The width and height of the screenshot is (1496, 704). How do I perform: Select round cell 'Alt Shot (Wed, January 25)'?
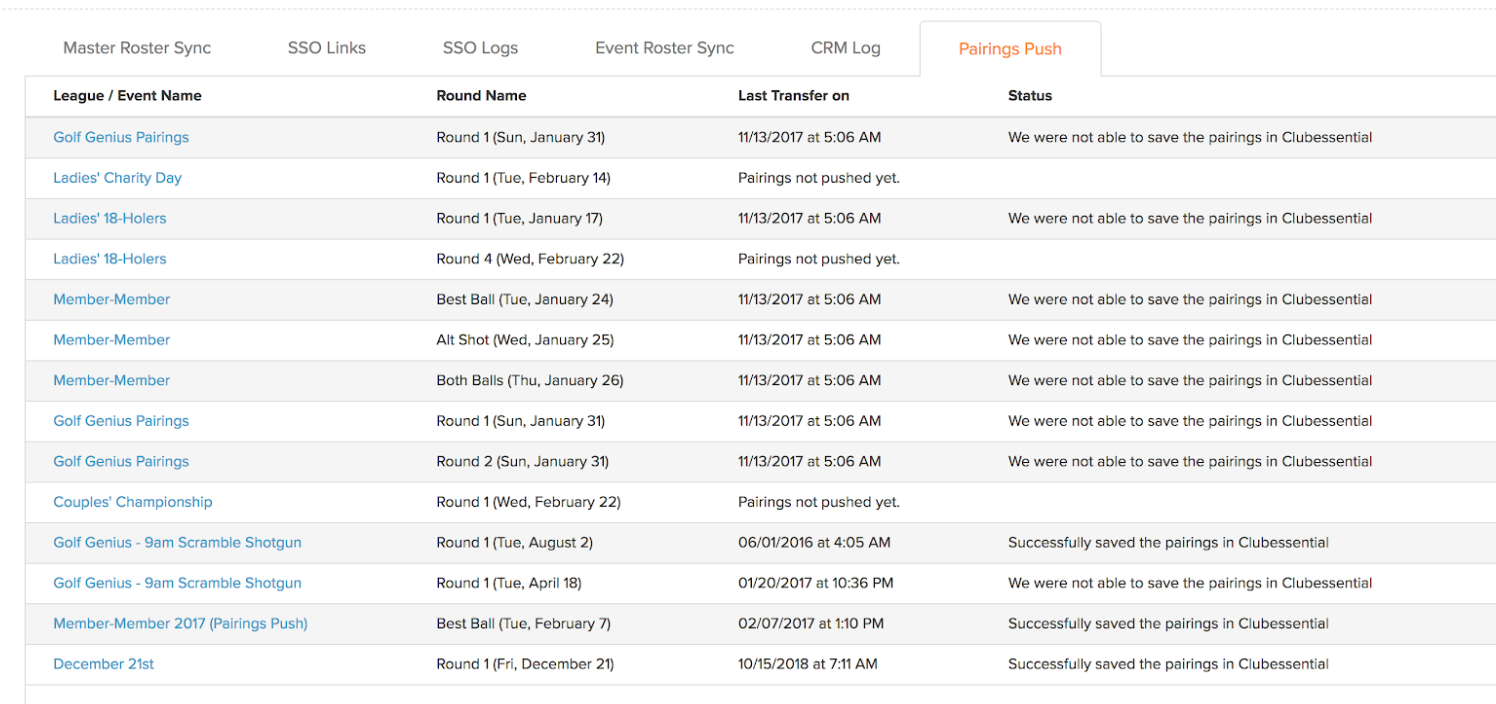coord(525,340)
